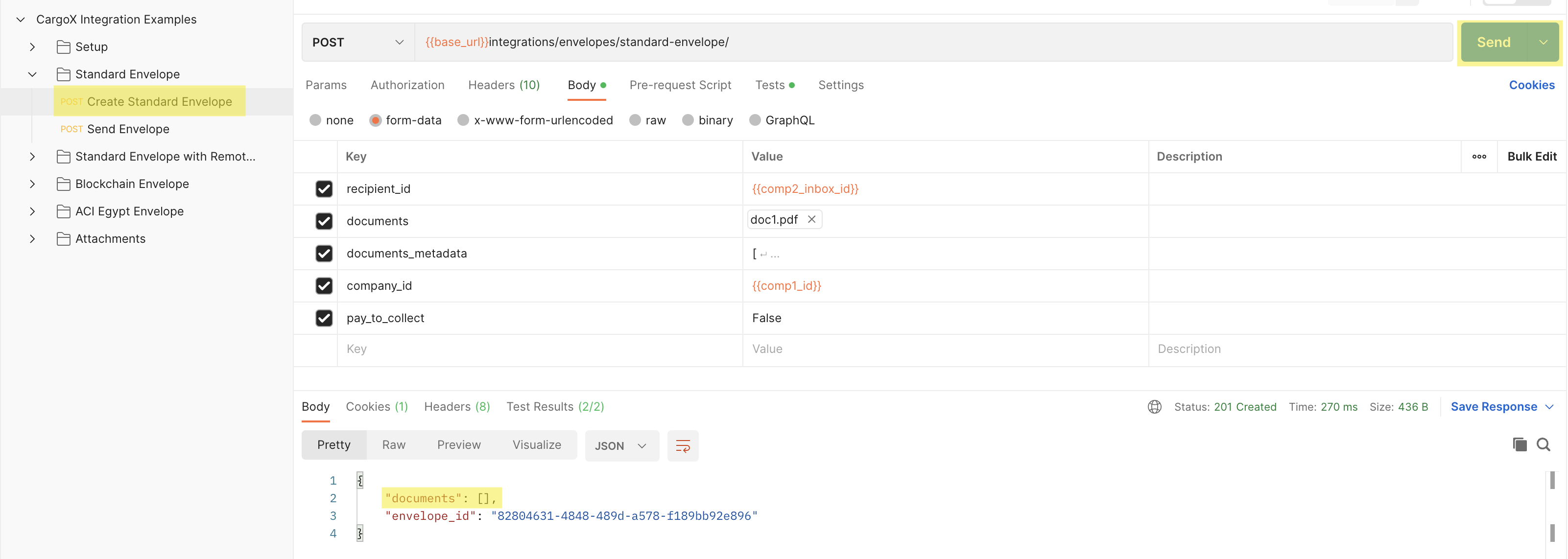The image size is (1568, 559).
Task: Expand the Setup folder chevron
Action: [x=32, y=47]
